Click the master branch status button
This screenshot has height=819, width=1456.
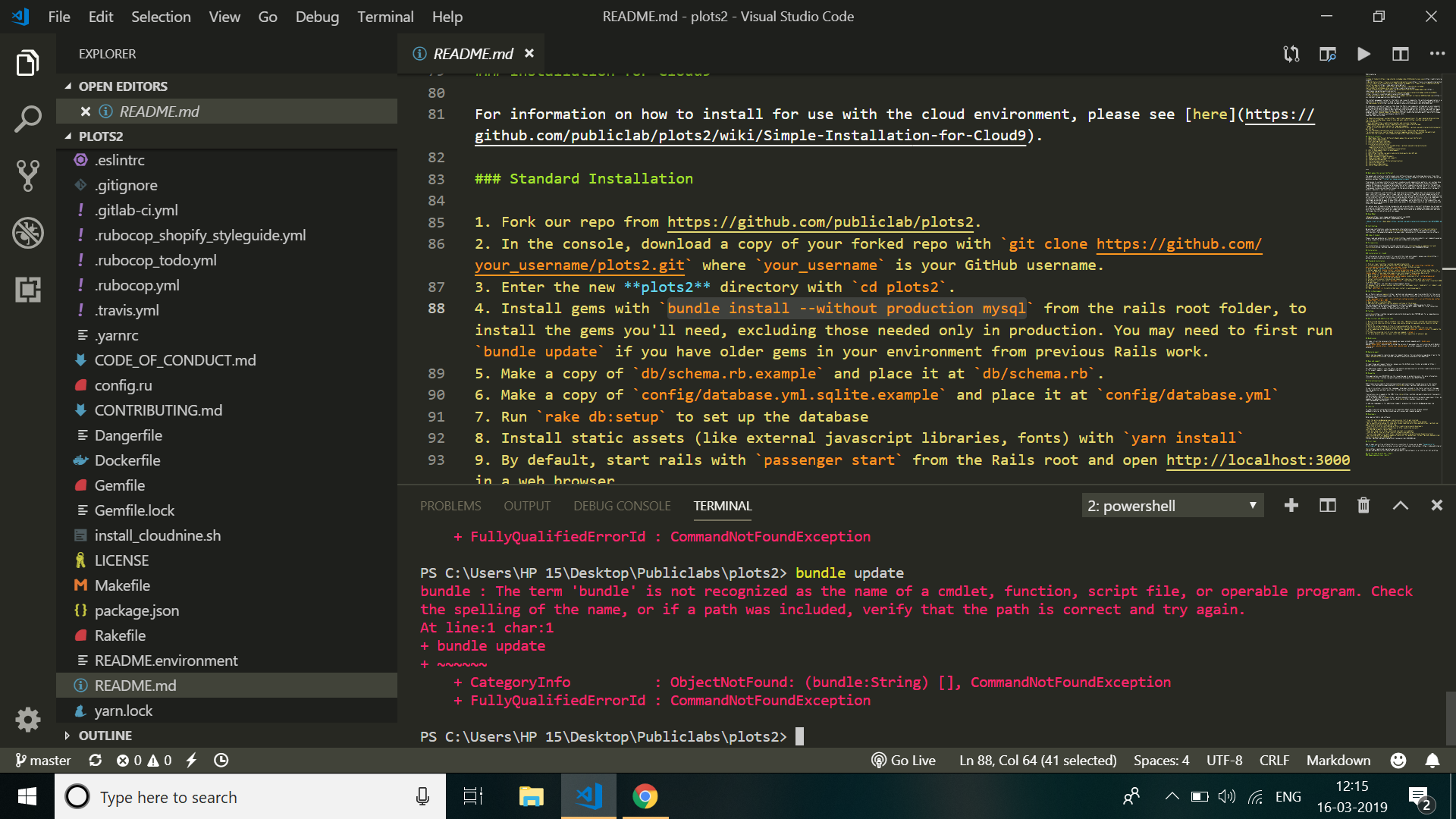click(43, 761)
